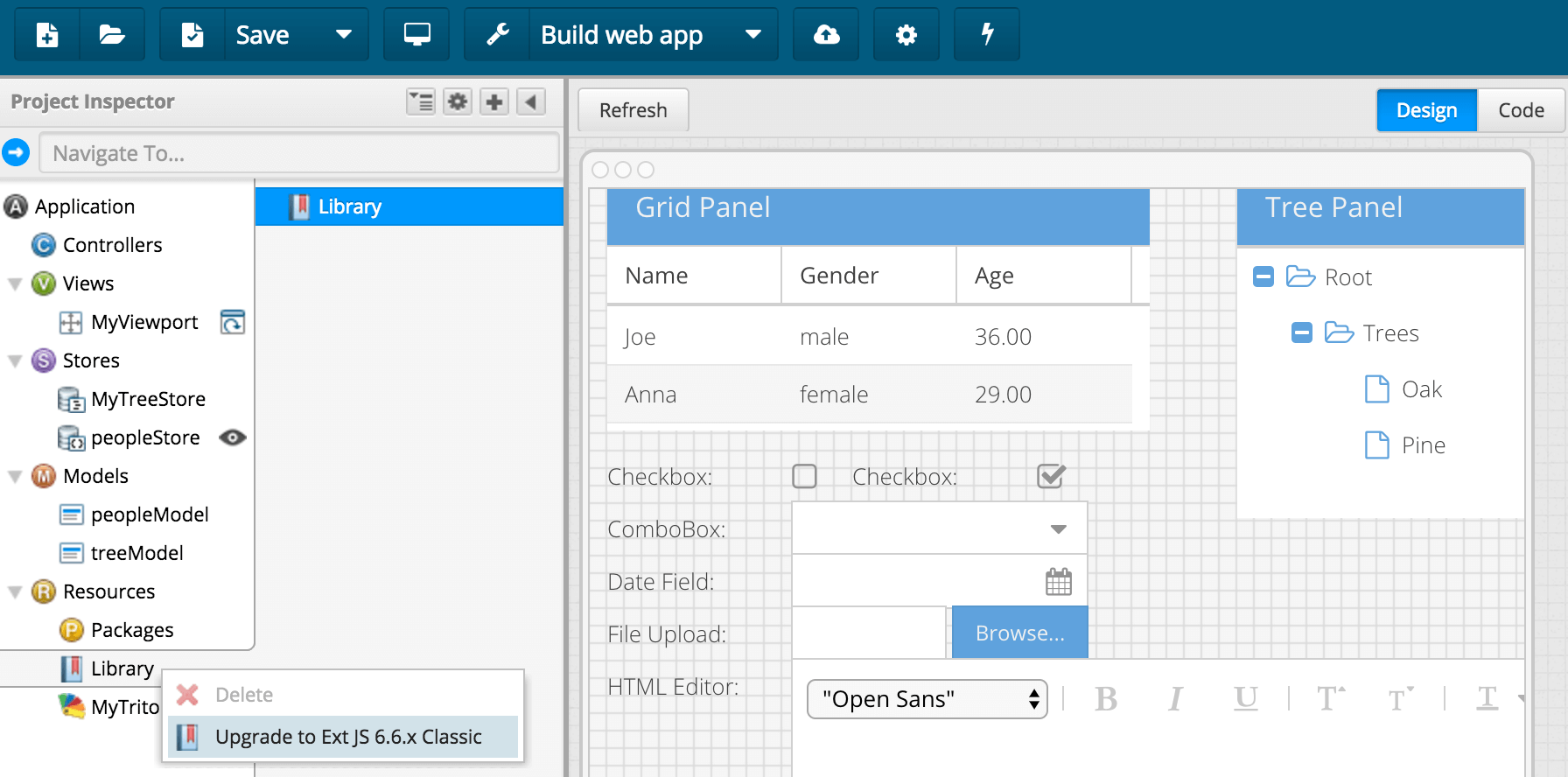Choose Delete in the context menu
The width and height of the screenshot is (1568, 777).
click(x=244, y=695)
